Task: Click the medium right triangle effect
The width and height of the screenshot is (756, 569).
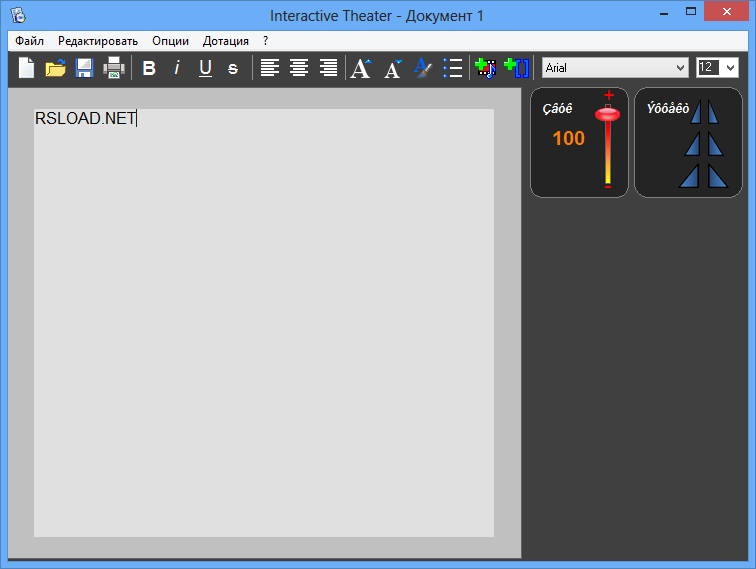Action: pyautogui.click(x=716, y=145)
